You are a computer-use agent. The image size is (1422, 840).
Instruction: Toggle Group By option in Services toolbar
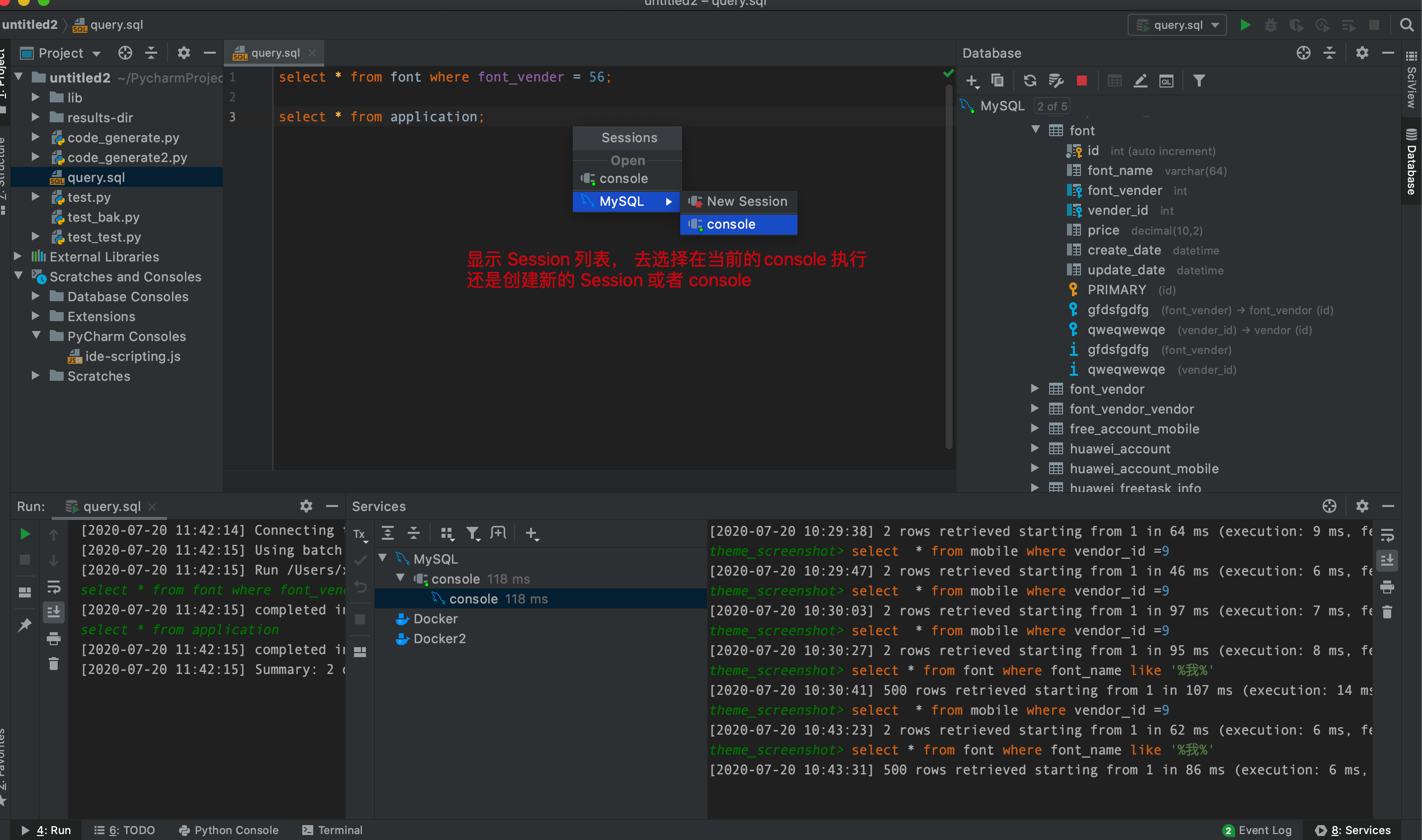[446, 533]
